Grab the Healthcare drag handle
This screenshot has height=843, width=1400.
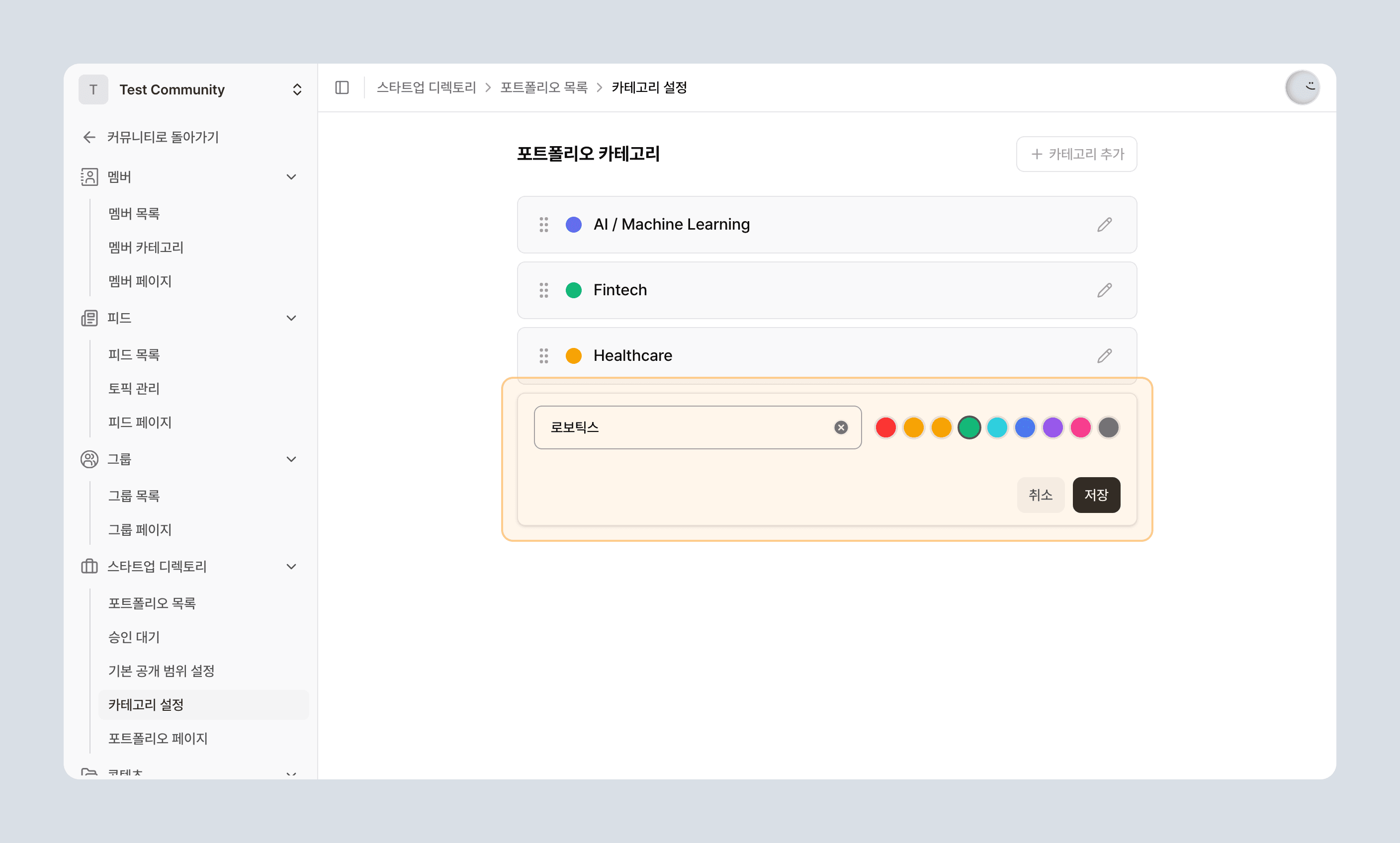544,355
